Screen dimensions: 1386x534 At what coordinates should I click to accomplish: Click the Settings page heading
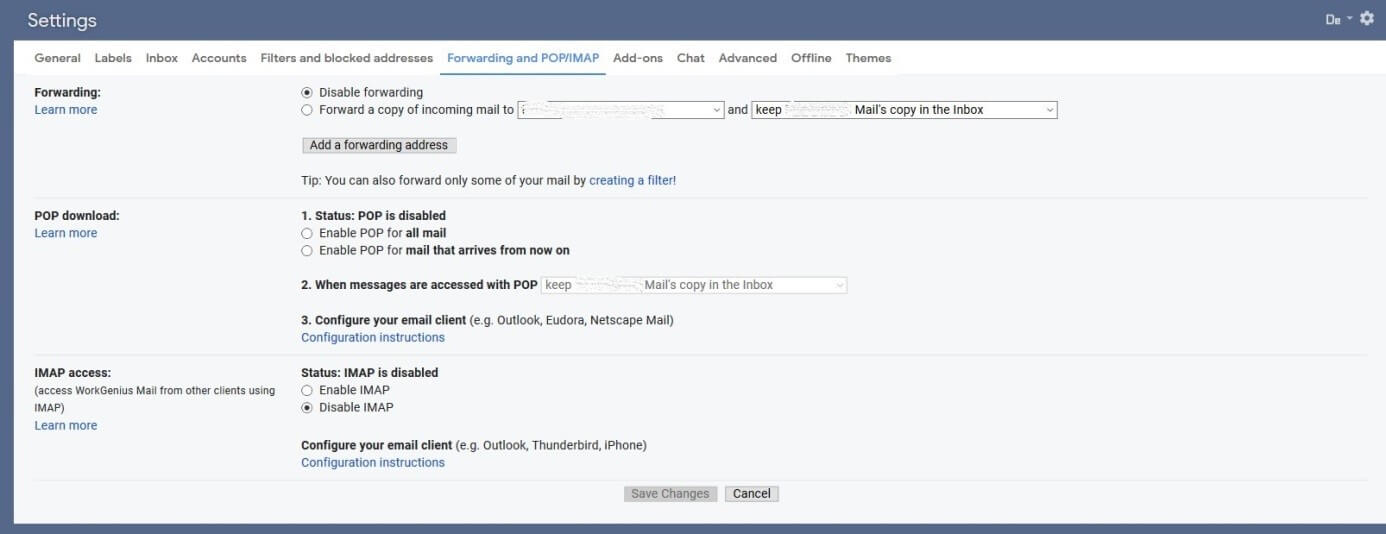point(62,20)
